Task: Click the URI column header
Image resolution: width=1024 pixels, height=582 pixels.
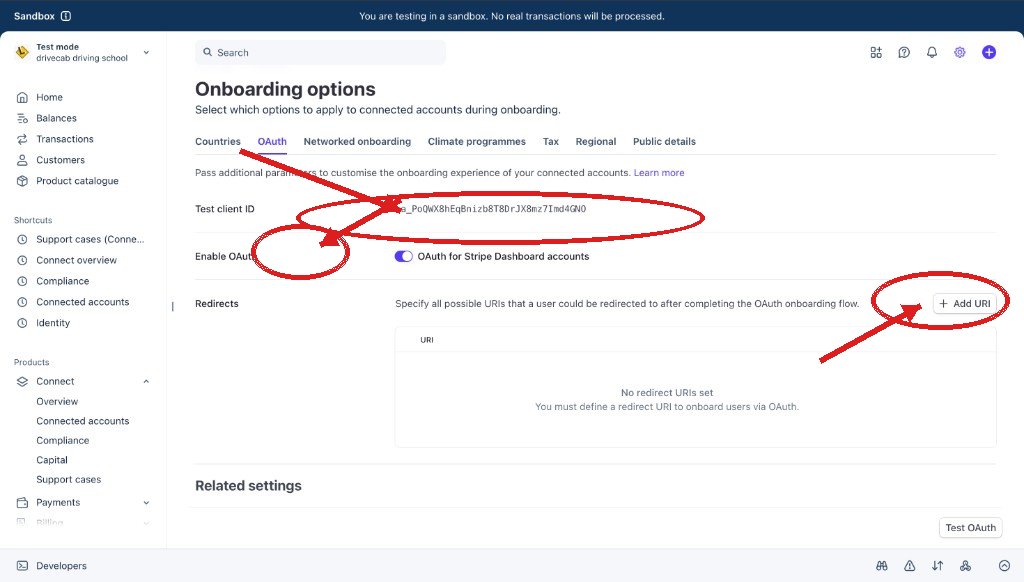Action: pos(426,340)
